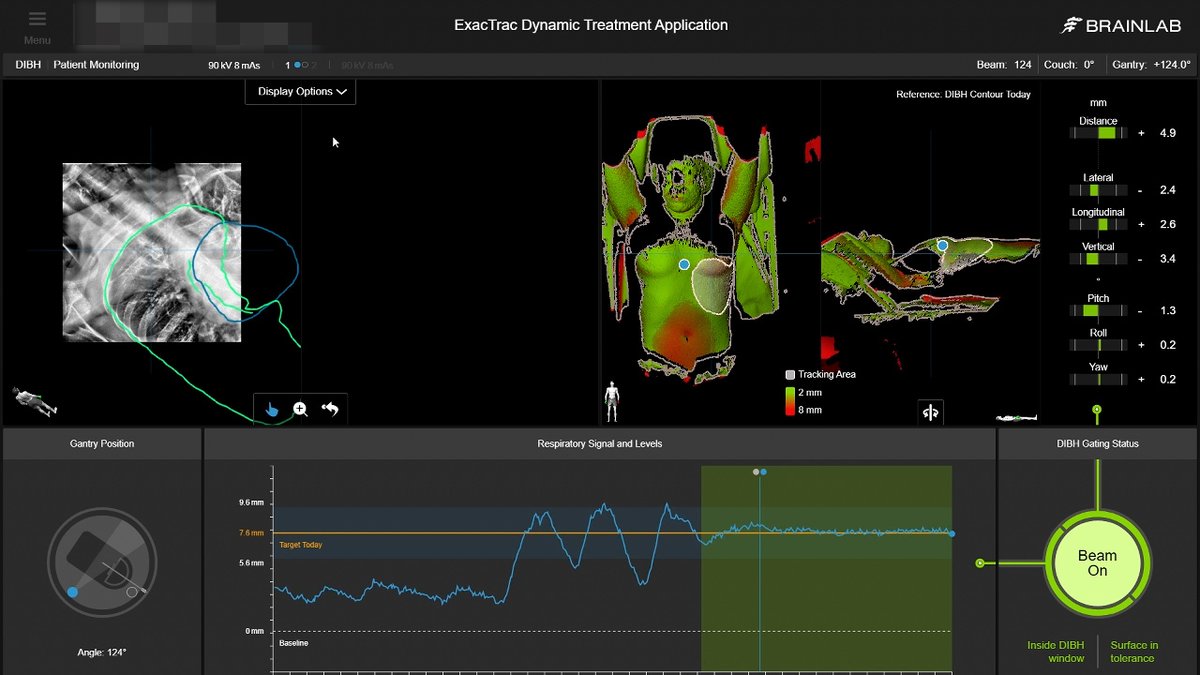Click the Distance value 4.9

point(1167,133)
